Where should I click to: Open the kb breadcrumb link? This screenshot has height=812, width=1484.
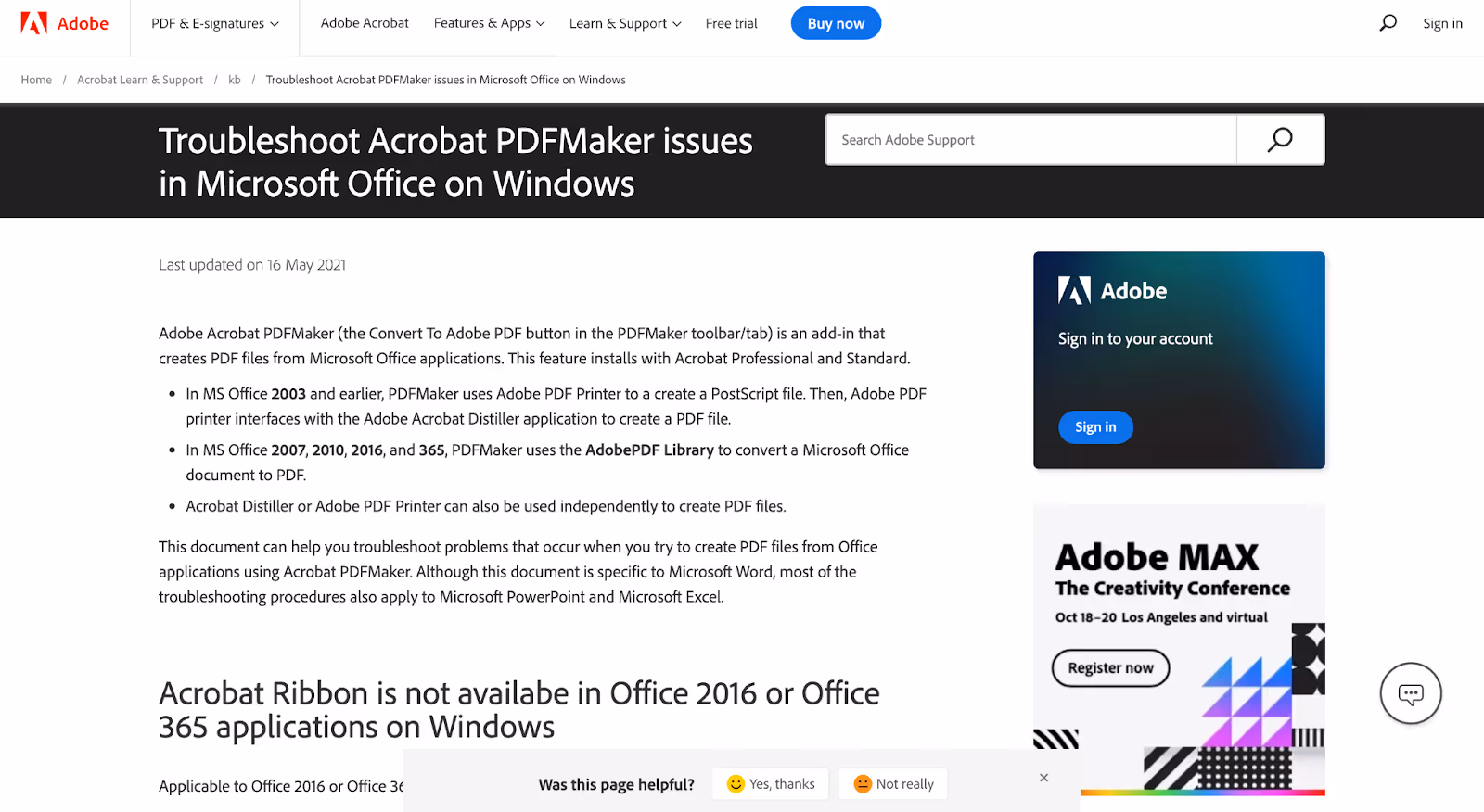(x=235, y=80)
